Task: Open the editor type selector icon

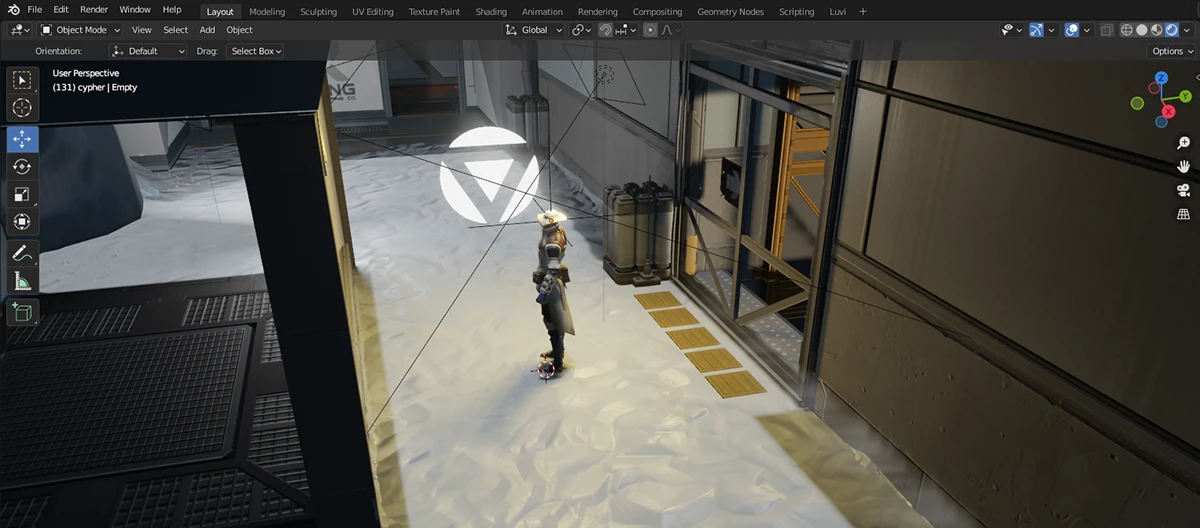Action: pyautogui.click(x=18, y=30)
